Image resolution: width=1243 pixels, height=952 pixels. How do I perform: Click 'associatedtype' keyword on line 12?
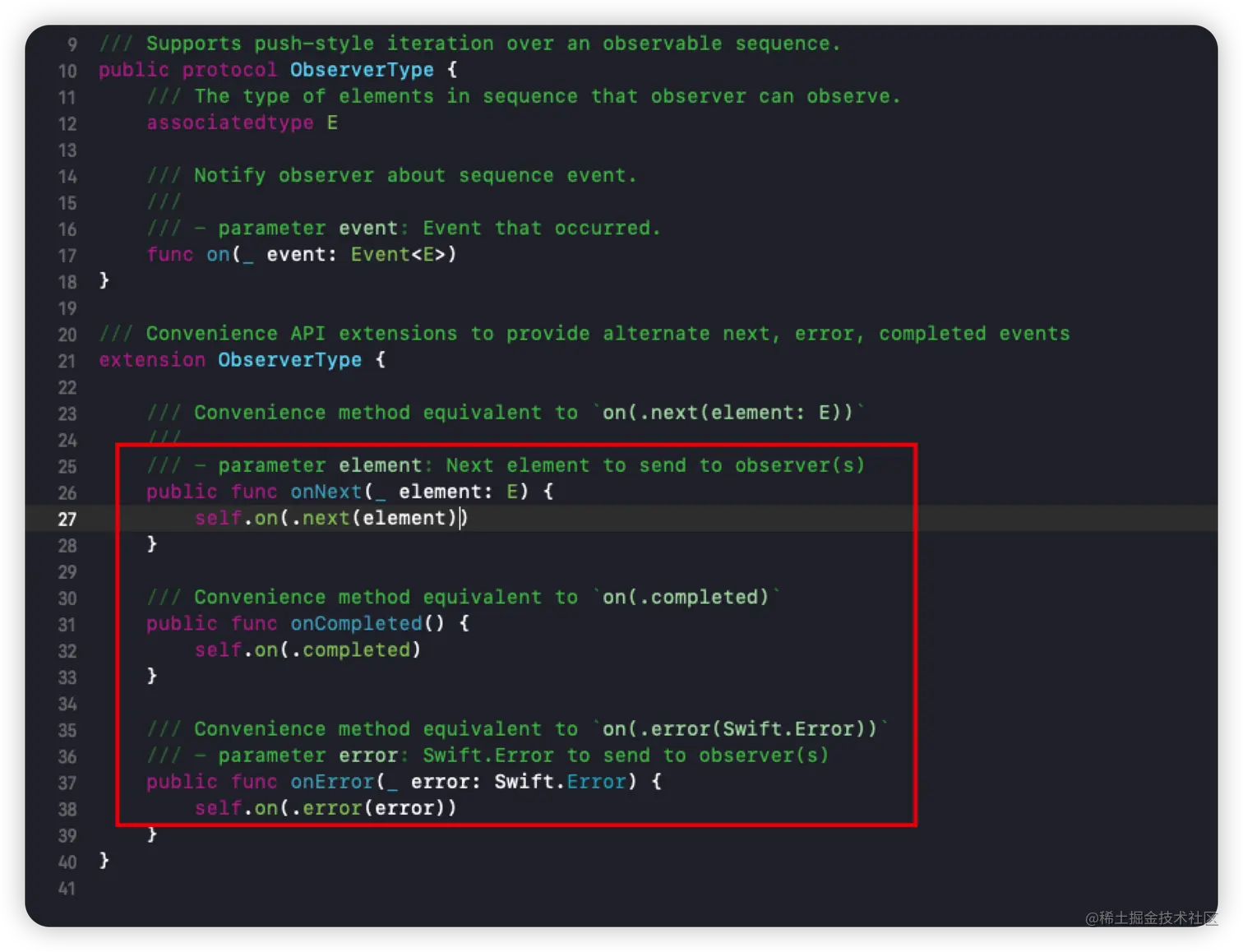pyautogui.click(x=230, y=122)
